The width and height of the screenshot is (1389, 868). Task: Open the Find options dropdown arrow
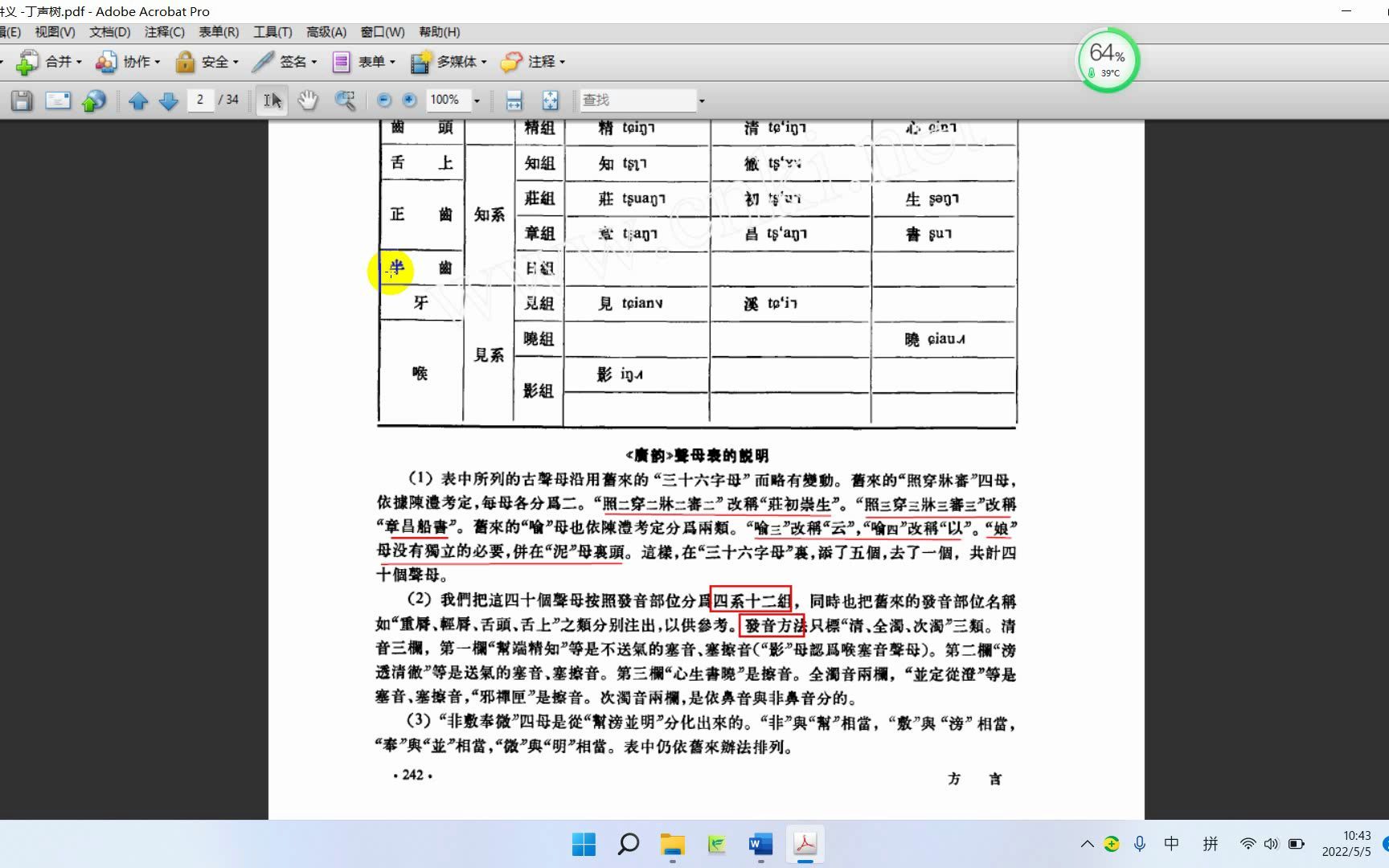point(702,100)
